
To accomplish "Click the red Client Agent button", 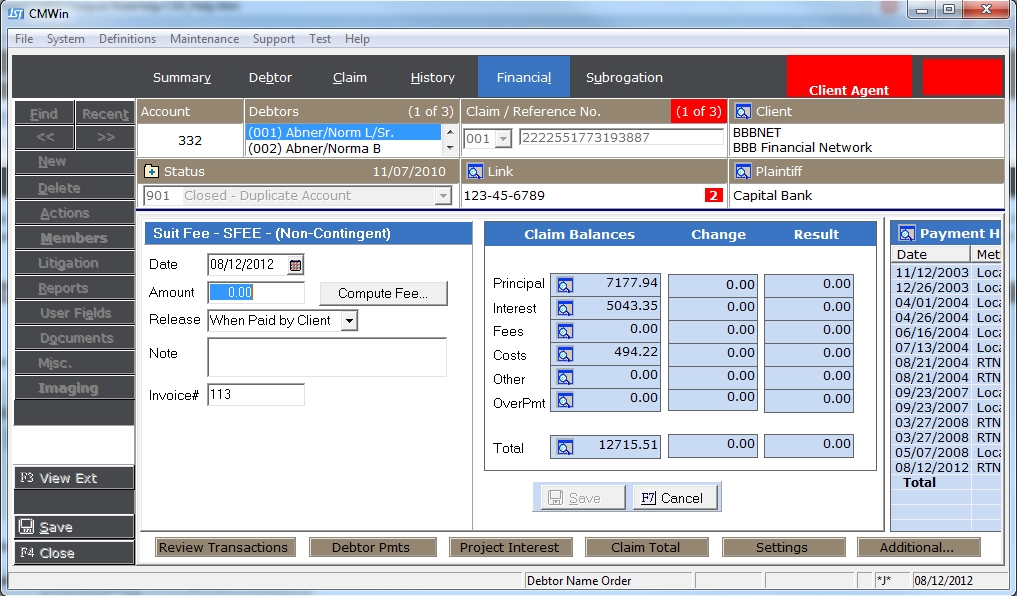I will coord(849,77).
